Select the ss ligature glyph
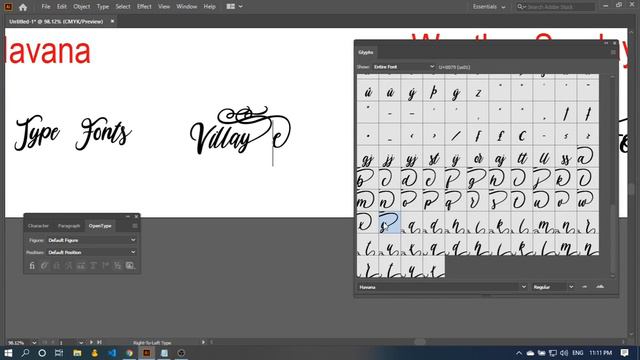Screen dimensions: 640x360 (566, 157)
